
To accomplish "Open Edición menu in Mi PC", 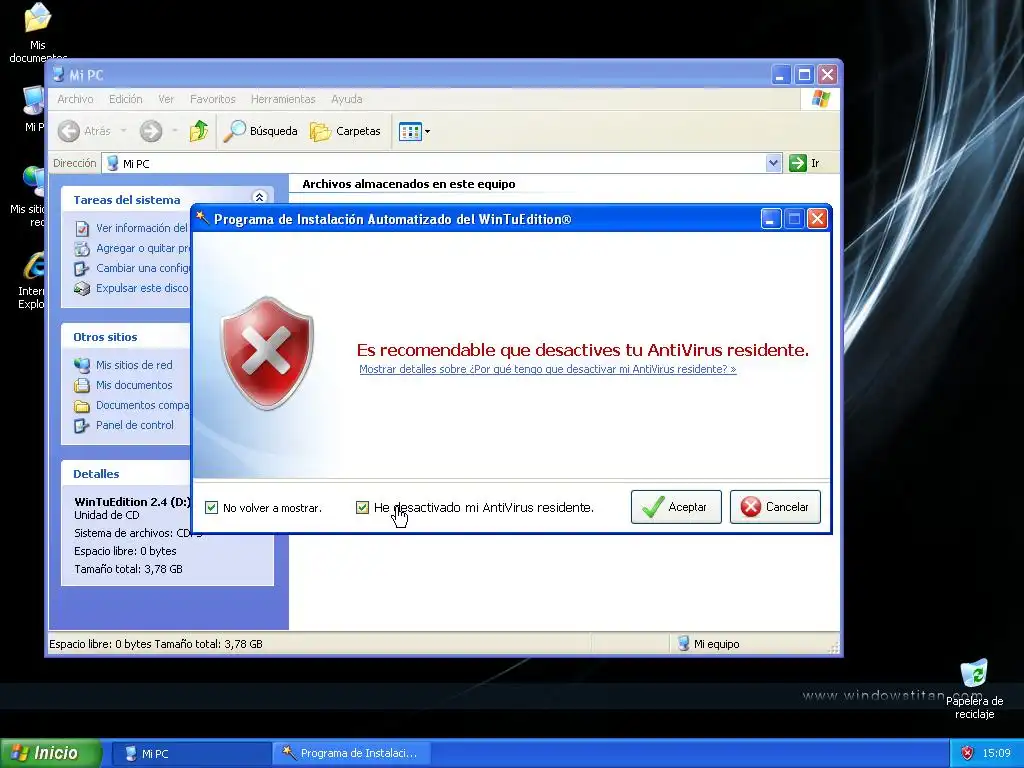I will tap(125, 99).
